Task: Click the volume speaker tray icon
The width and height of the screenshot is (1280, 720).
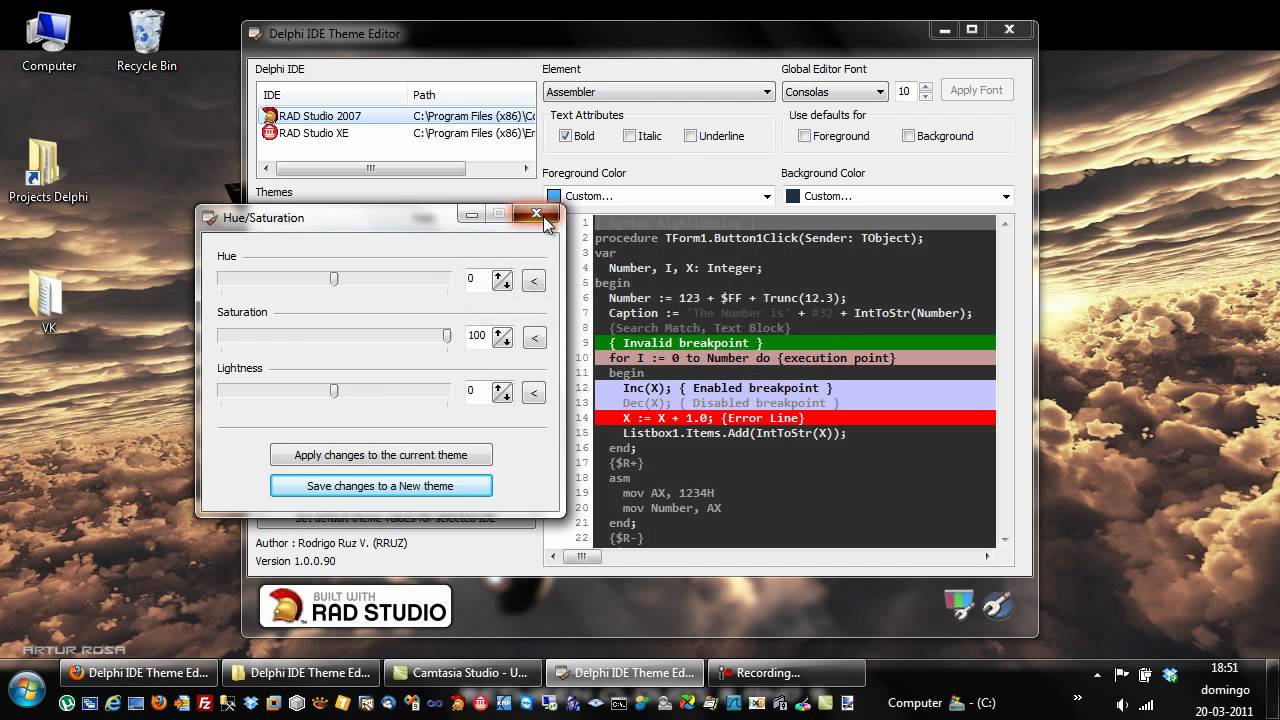Action: (x=1122, y=704)
